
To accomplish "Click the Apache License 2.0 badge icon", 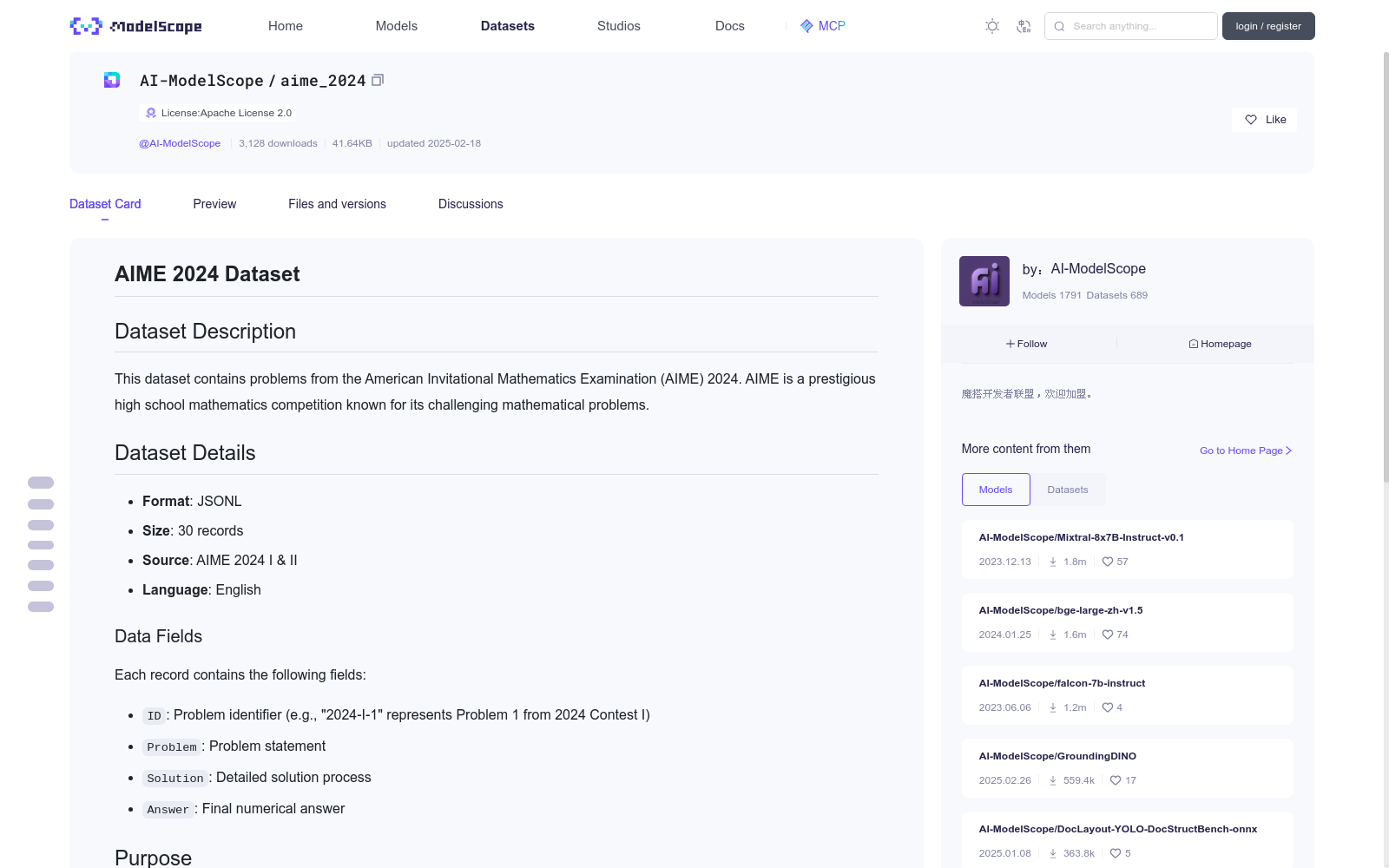I will click(151, 113).
